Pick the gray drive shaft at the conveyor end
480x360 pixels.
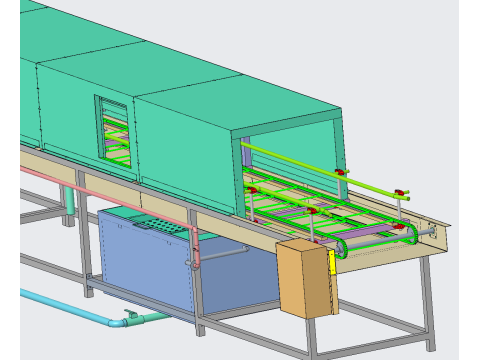387,240
